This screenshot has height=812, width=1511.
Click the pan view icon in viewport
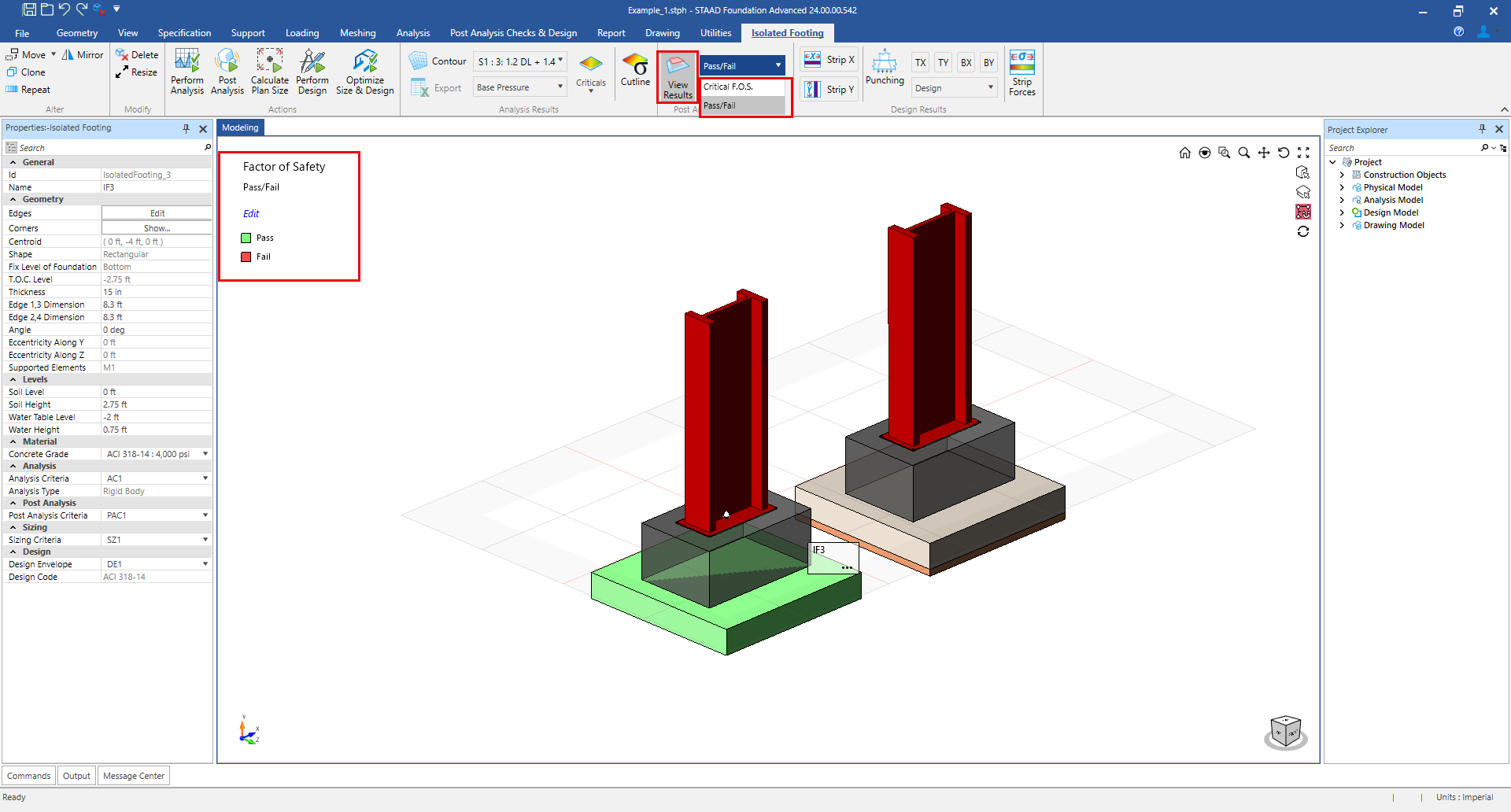pyautogui.click(x=1263, y=153)
